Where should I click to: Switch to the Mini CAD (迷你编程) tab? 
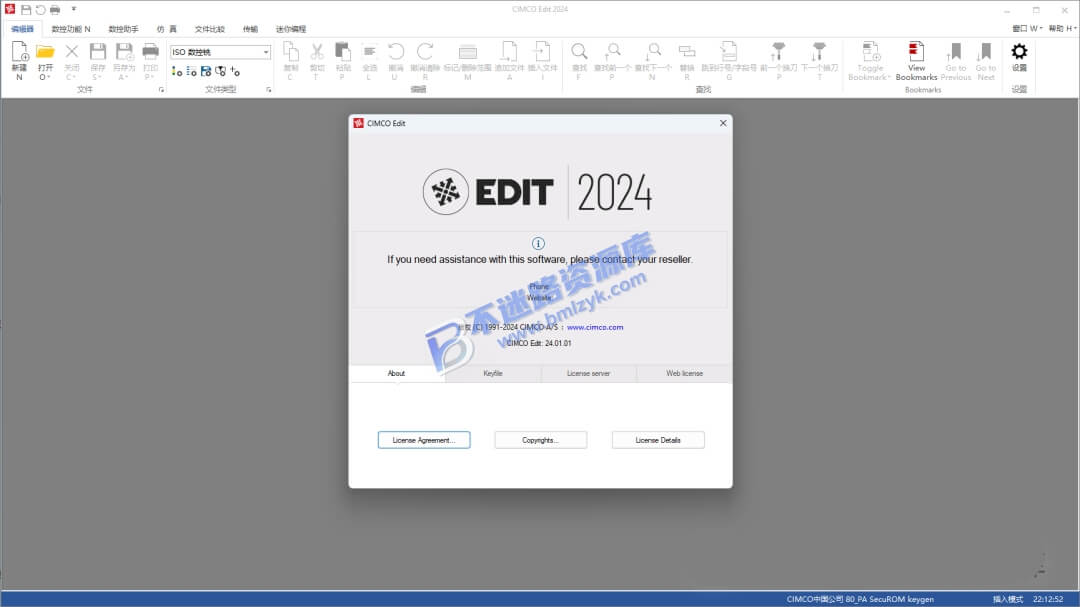[291, 29]
